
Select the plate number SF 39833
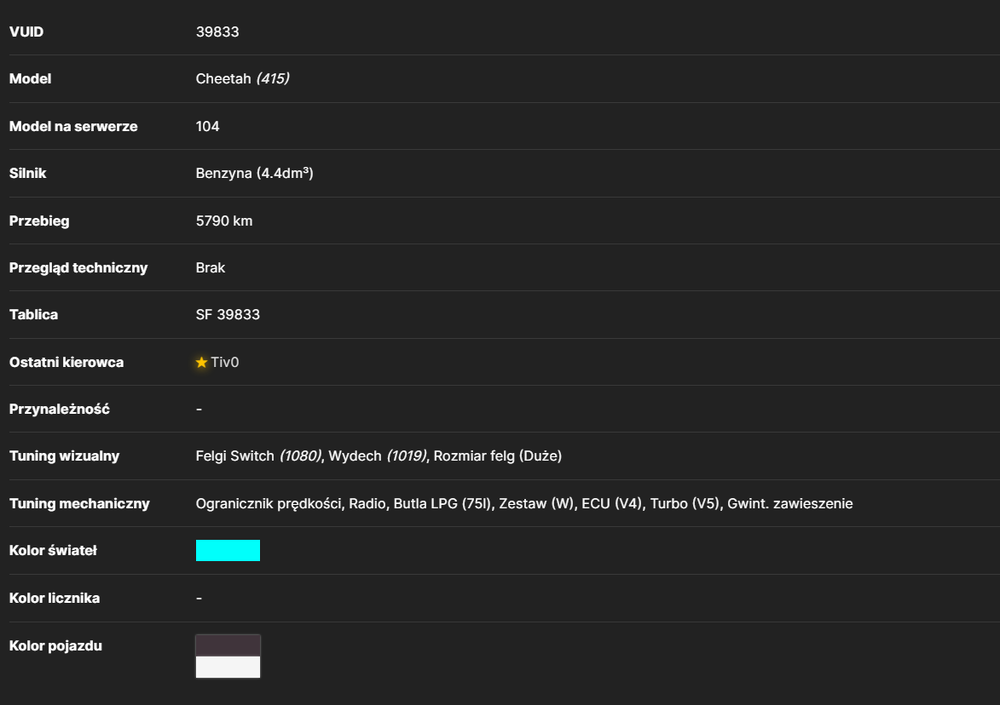(228, 315)
